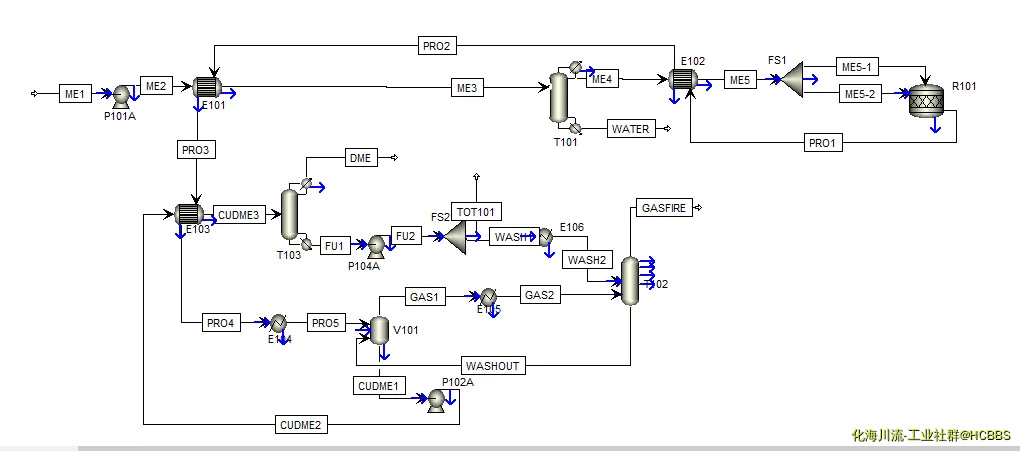Select the wash column fed by GAS2
The image size is (1020, 451).
tap(630, 280)
